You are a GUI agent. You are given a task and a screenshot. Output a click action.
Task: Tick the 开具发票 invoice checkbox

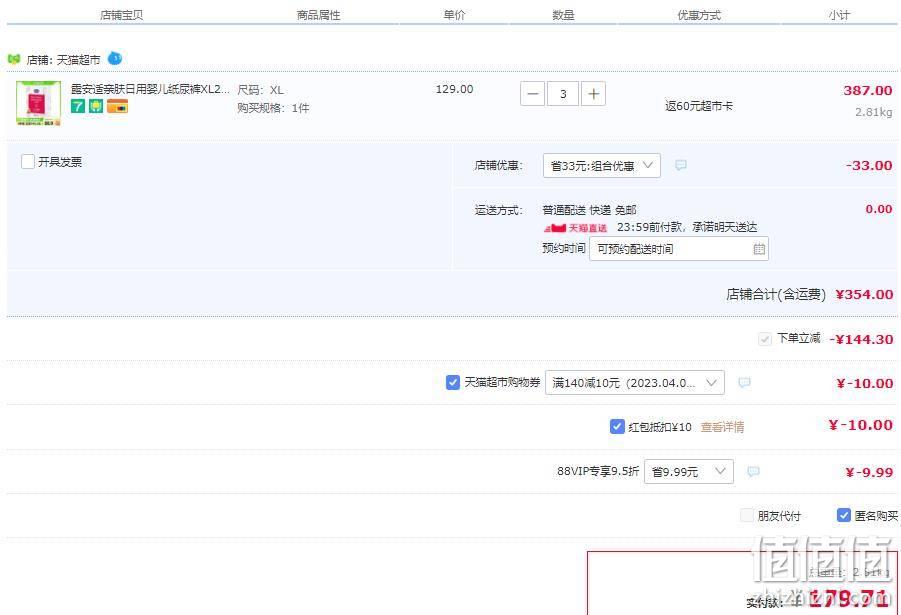28,162
